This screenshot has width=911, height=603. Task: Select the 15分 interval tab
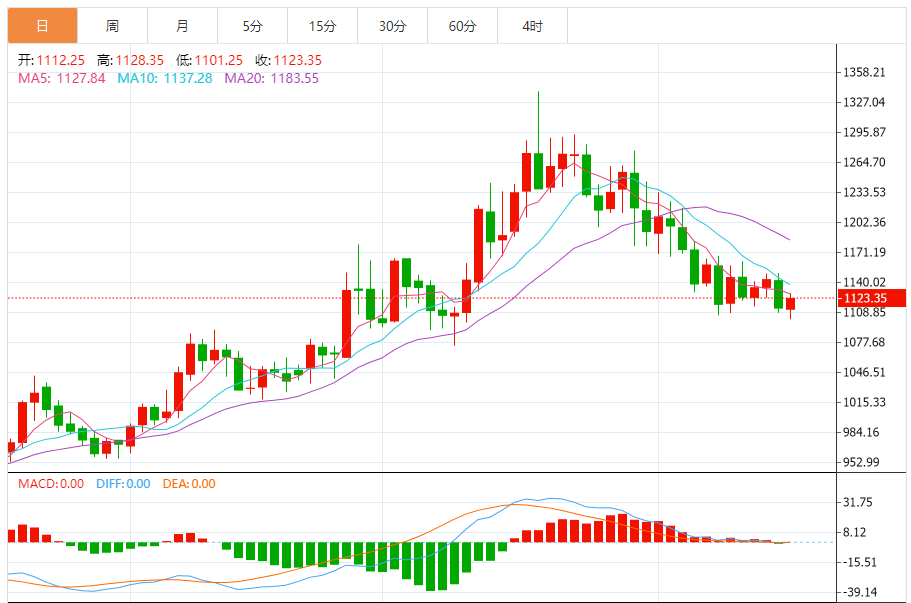point(322,26)
